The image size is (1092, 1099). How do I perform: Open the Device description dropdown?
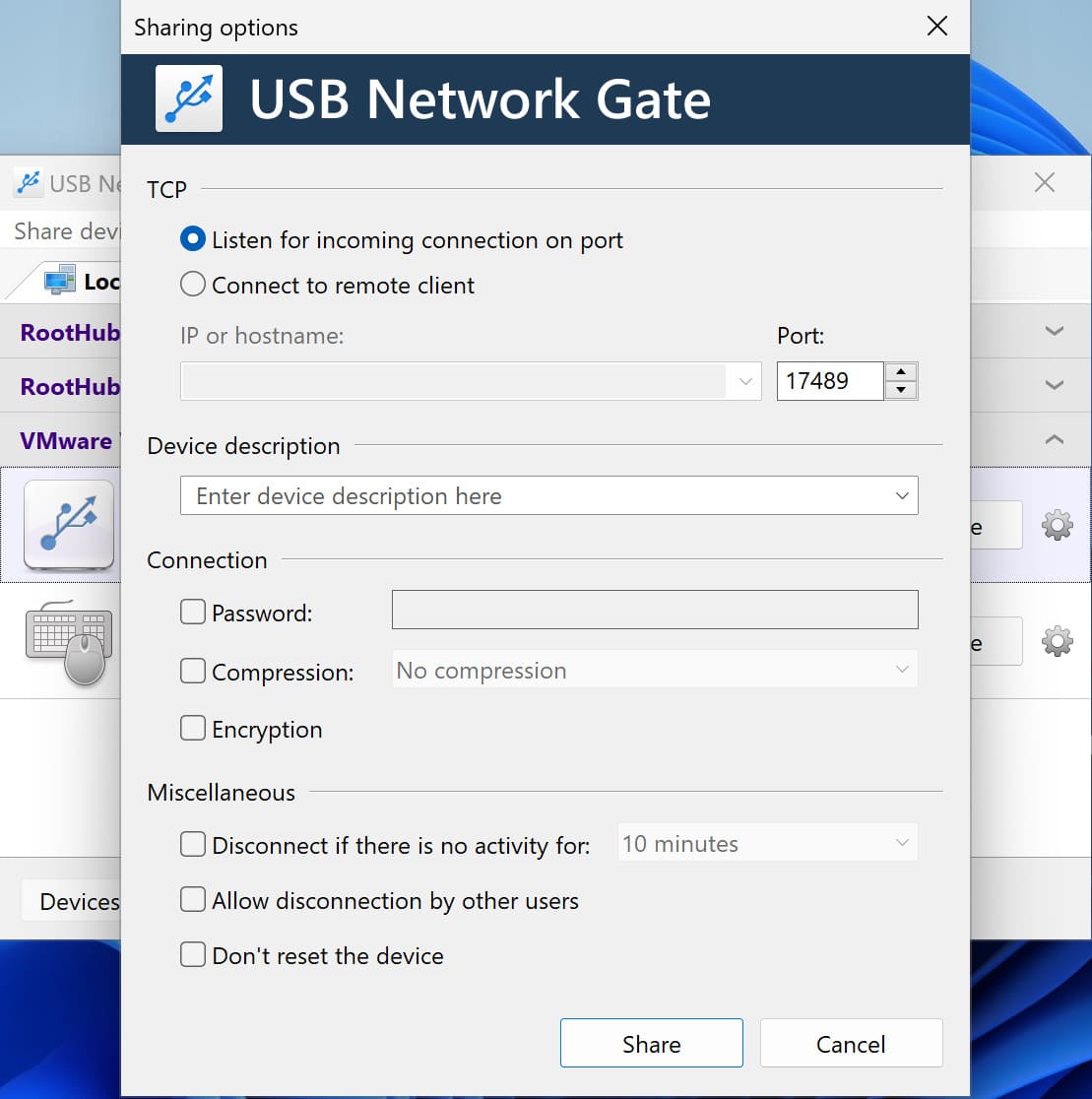click(901, 495)
